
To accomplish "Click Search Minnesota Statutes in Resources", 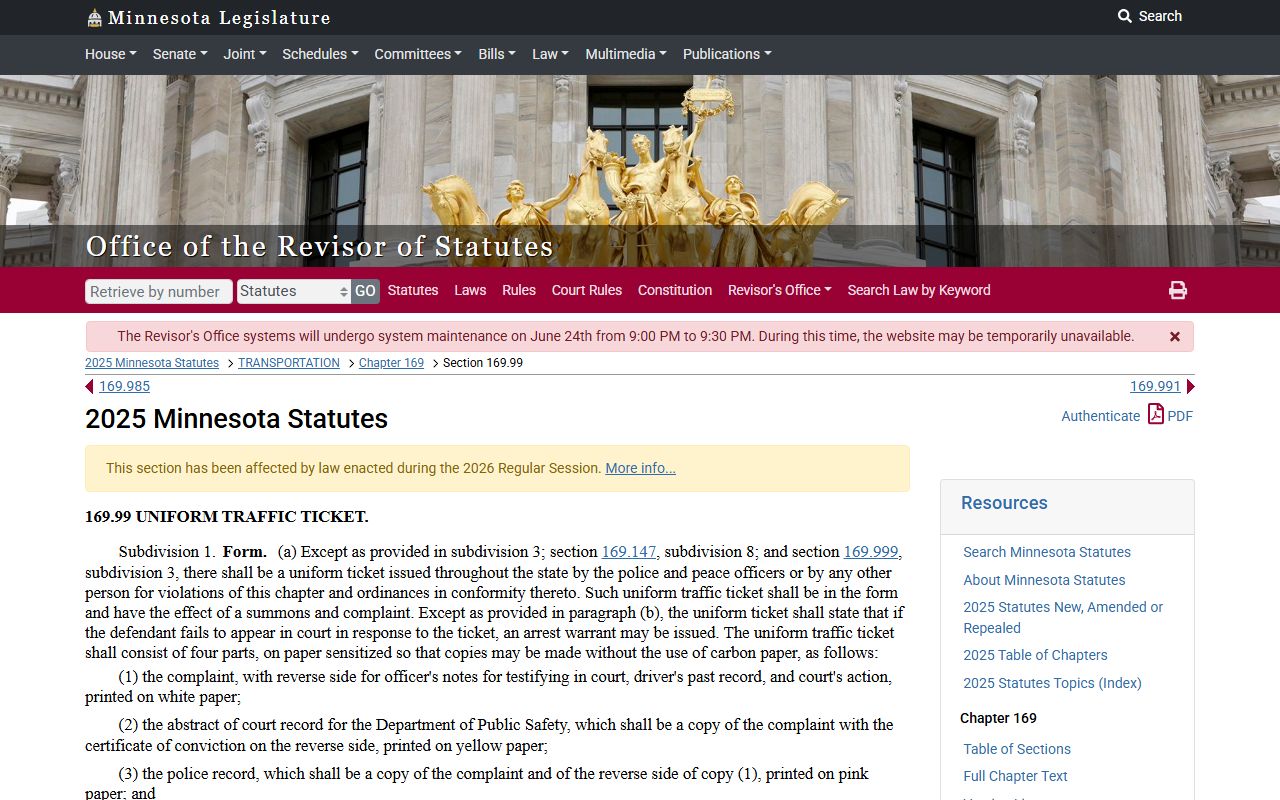I will pyautogui.click(x=1047, y=552).
